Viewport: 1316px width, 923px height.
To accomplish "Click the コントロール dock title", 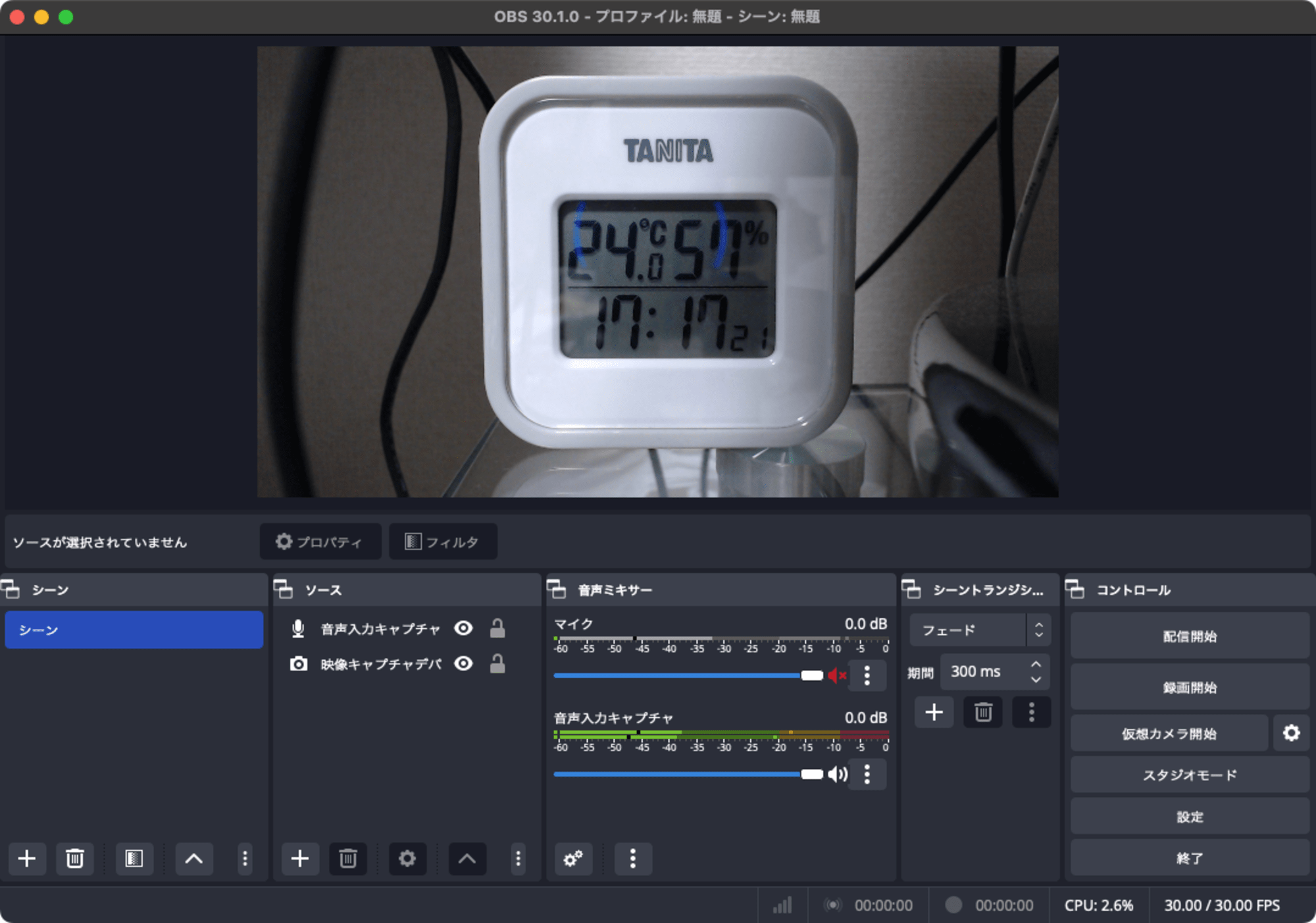I will click(1133, 590).
